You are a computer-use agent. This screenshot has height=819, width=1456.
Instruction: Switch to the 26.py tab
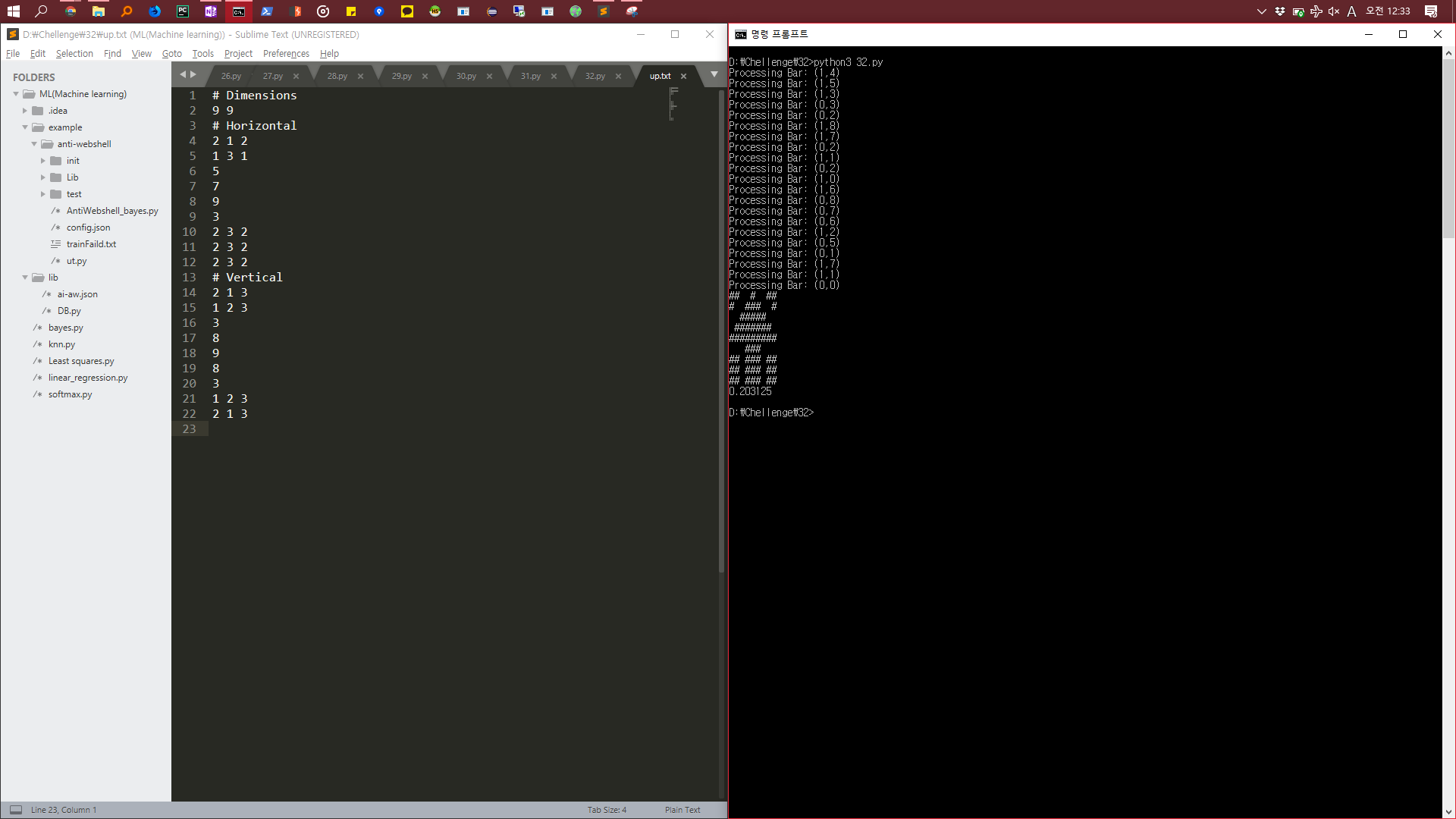coord(231,76)
